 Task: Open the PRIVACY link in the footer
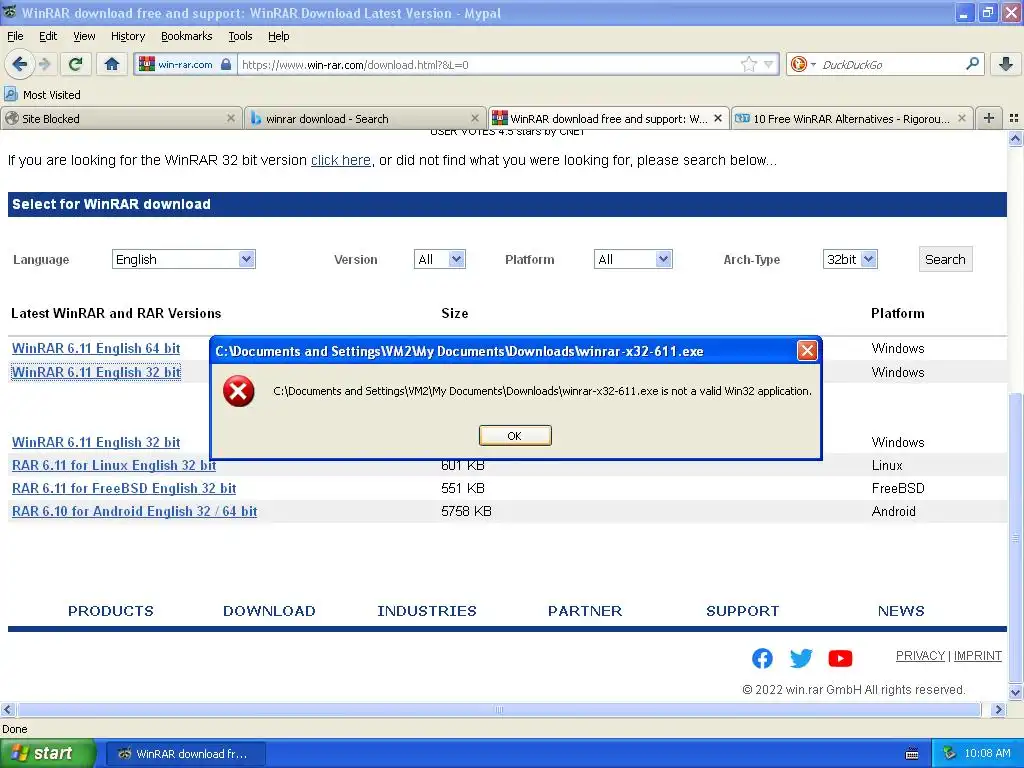click(920, 656)
